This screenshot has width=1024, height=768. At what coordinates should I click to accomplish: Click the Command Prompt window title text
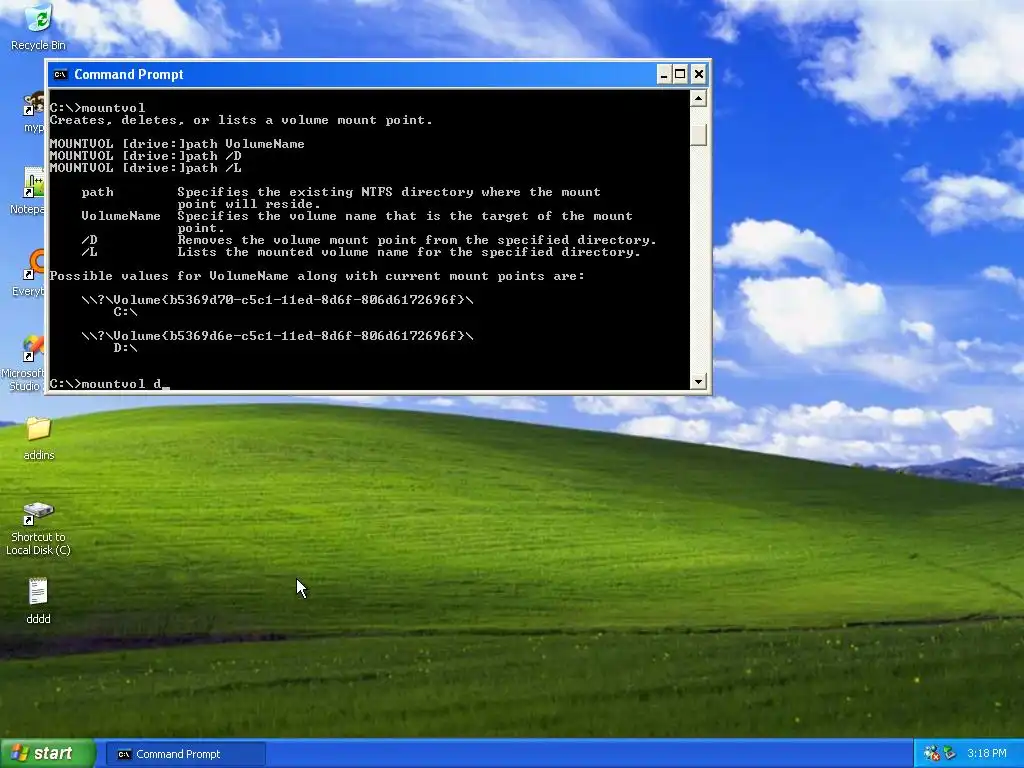point(129,74)
